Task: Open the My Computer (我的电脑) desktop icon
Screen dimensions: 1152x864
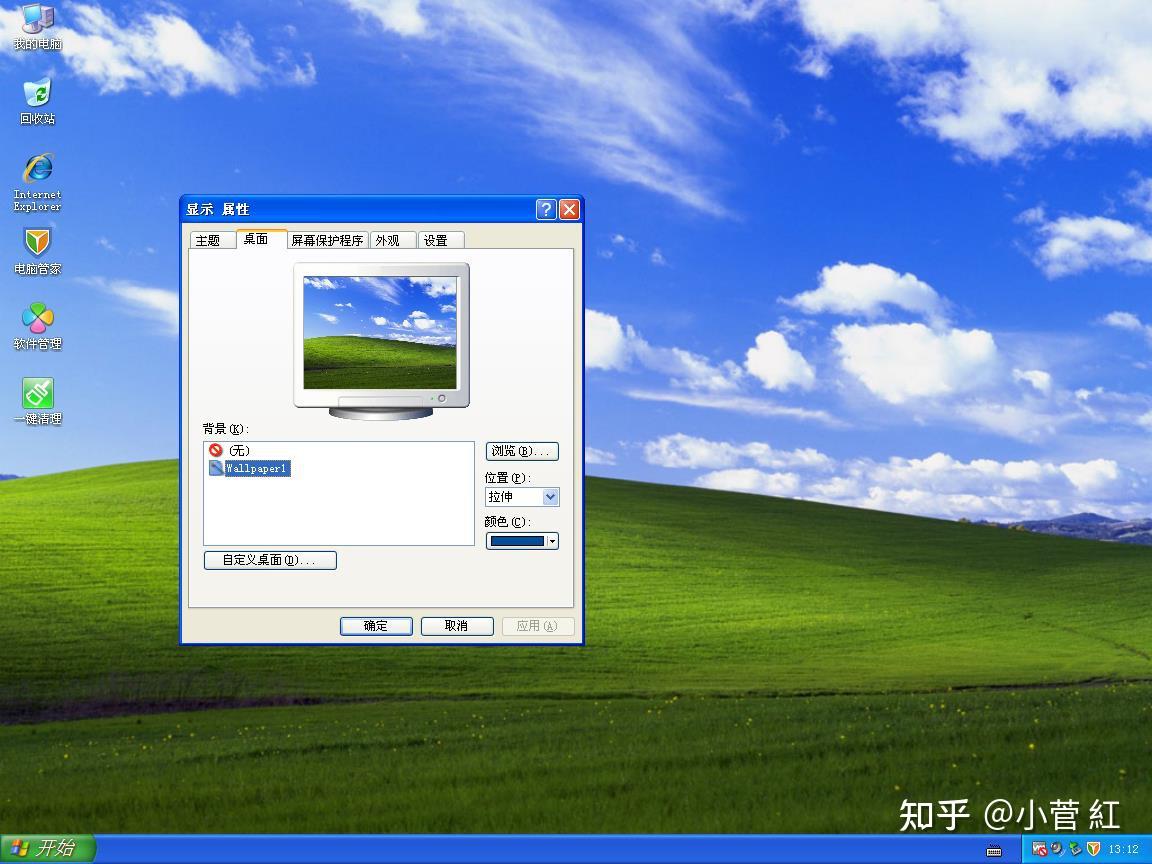Action: 37,26
